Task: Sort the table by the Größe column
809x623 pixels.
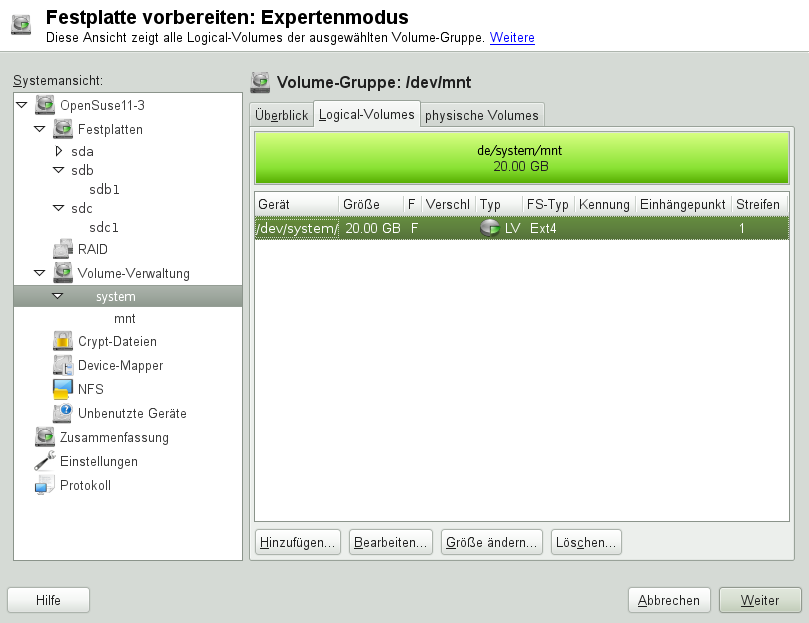Action: pyautogui.click(x=364, y=204)
